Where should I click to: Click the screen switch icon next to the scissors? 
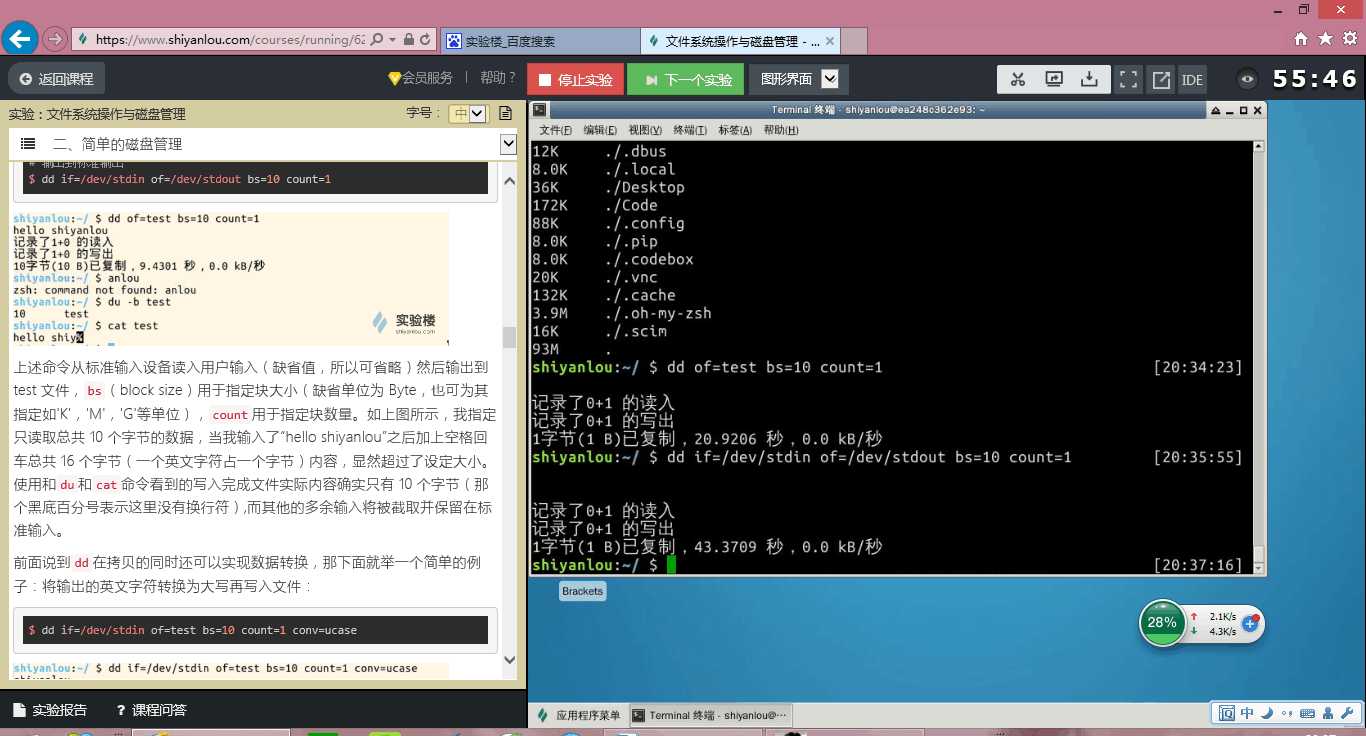(x=1054, y=80)
